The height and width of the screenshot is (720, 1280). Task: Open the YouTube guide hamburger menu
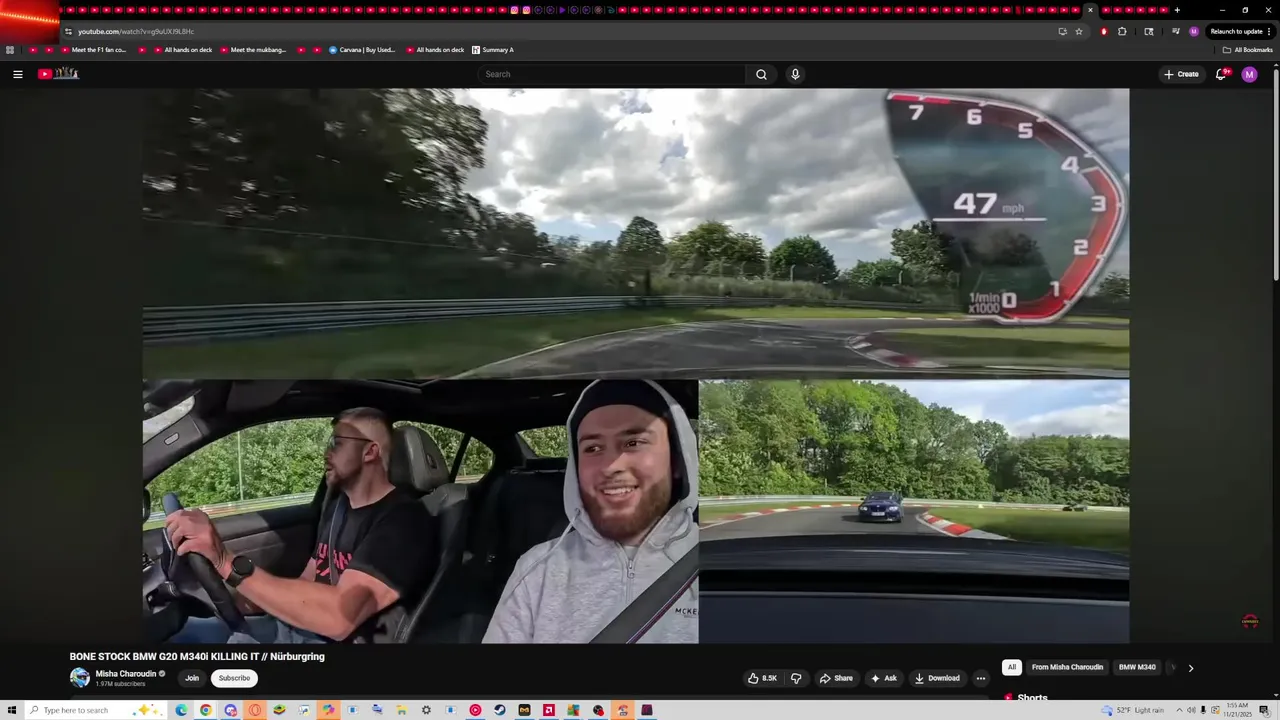point(17,74)
